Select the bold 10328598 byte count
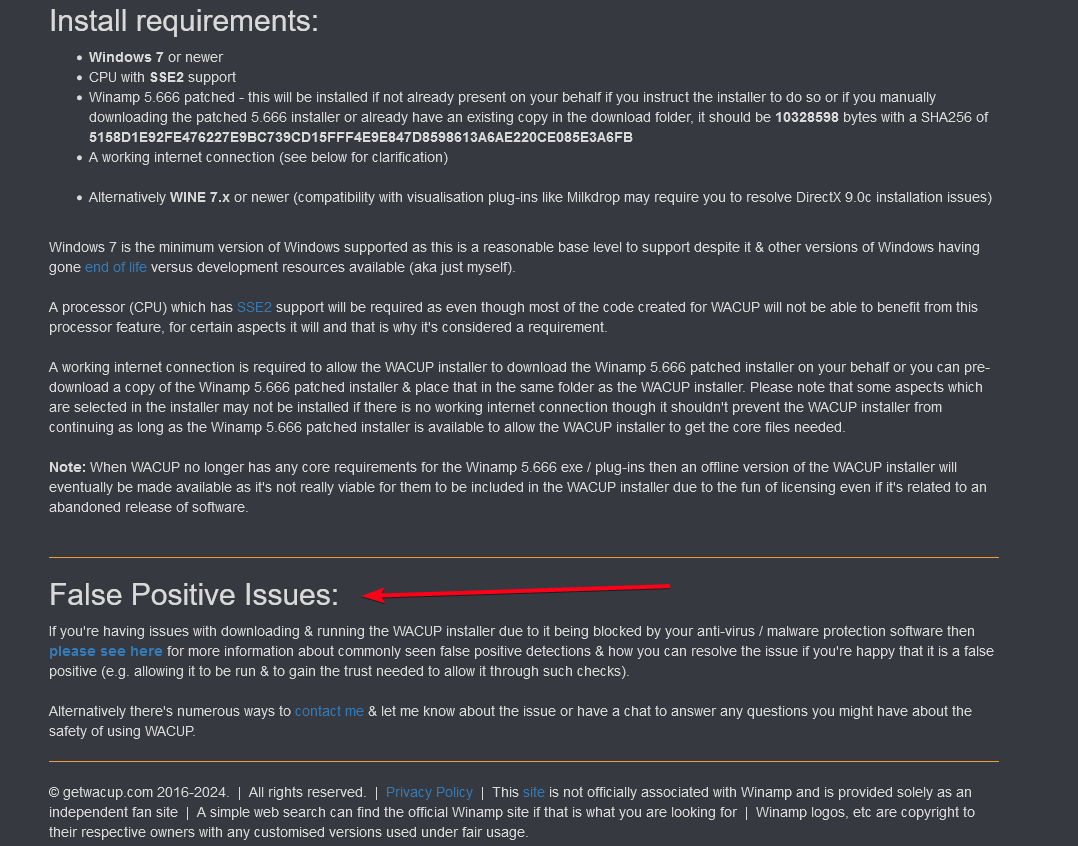 (806, 118)
